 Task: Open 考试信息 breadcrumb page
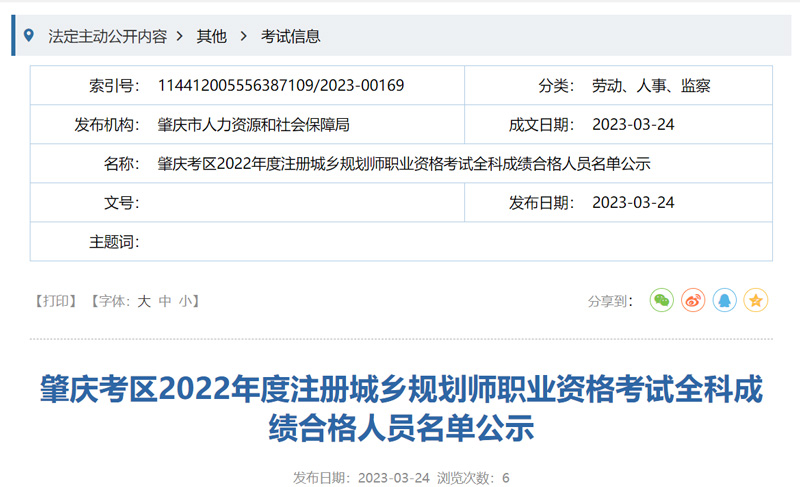click(290, 36)
